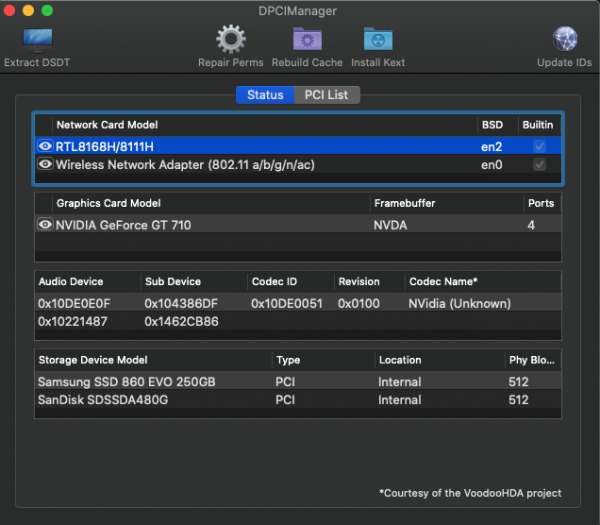Image resolution: width=600 pixels, height=525 pixels.
Task: Click the Install Kext icon
Action: click(378, 40)
